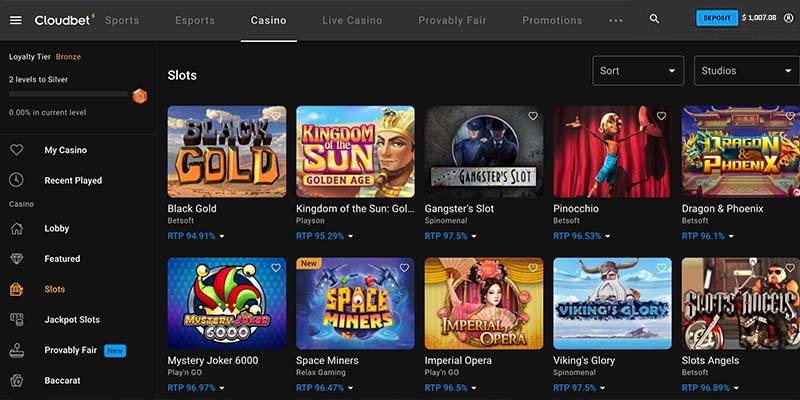Open the hamburger menu icon
The height and width of the screenshot is (400, 800).
(x=16, y=20)
